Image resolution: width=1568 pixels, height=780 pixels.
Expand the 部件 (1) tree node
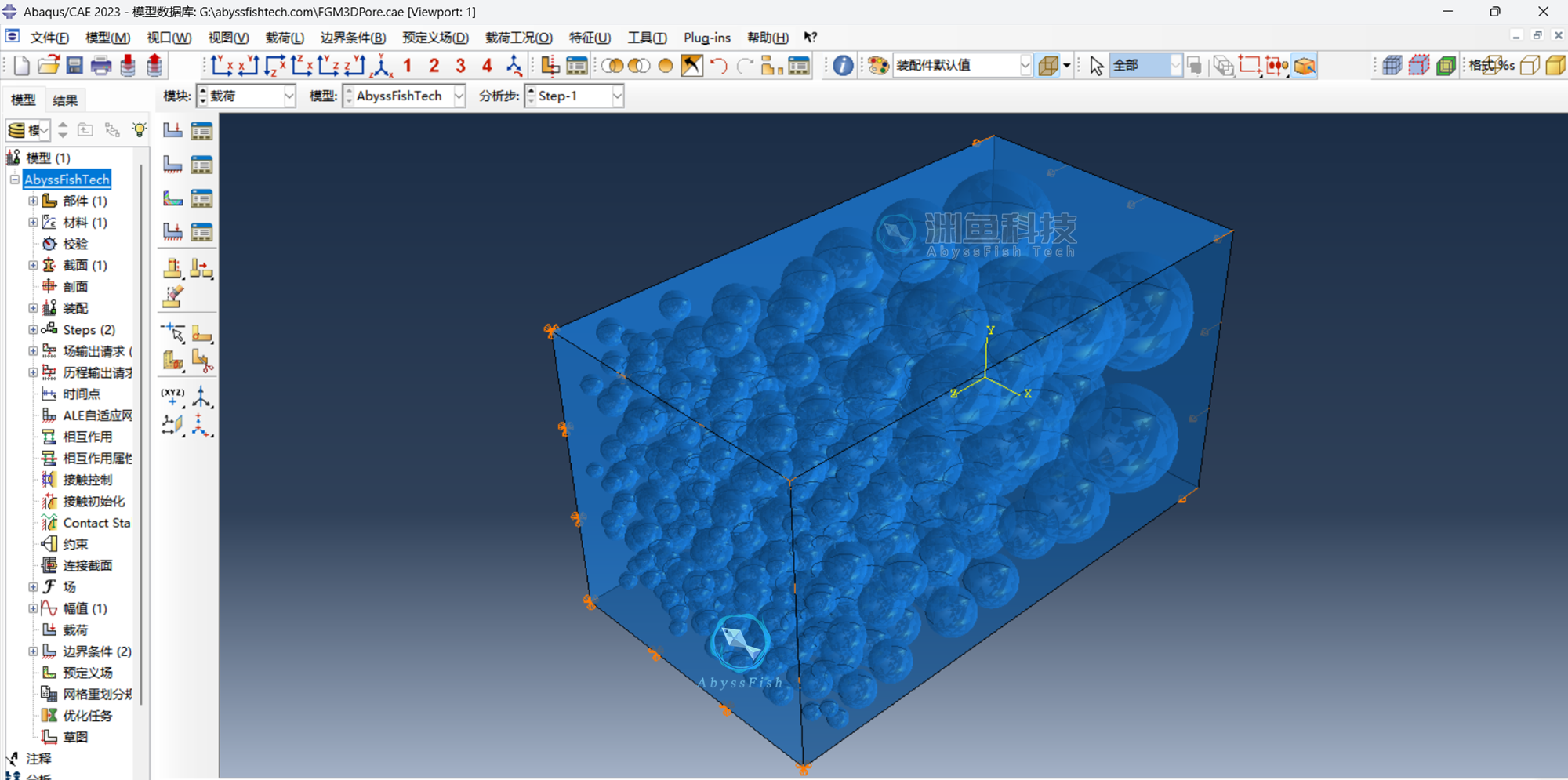(x=33, y=201)
